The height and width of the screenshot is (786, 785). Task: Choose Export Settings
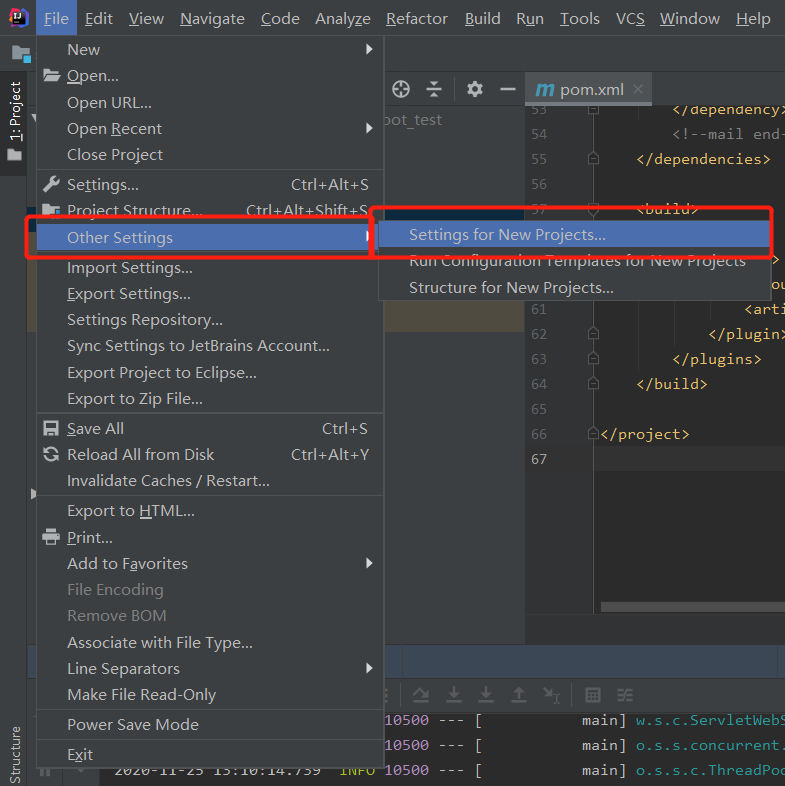point(210,294)
